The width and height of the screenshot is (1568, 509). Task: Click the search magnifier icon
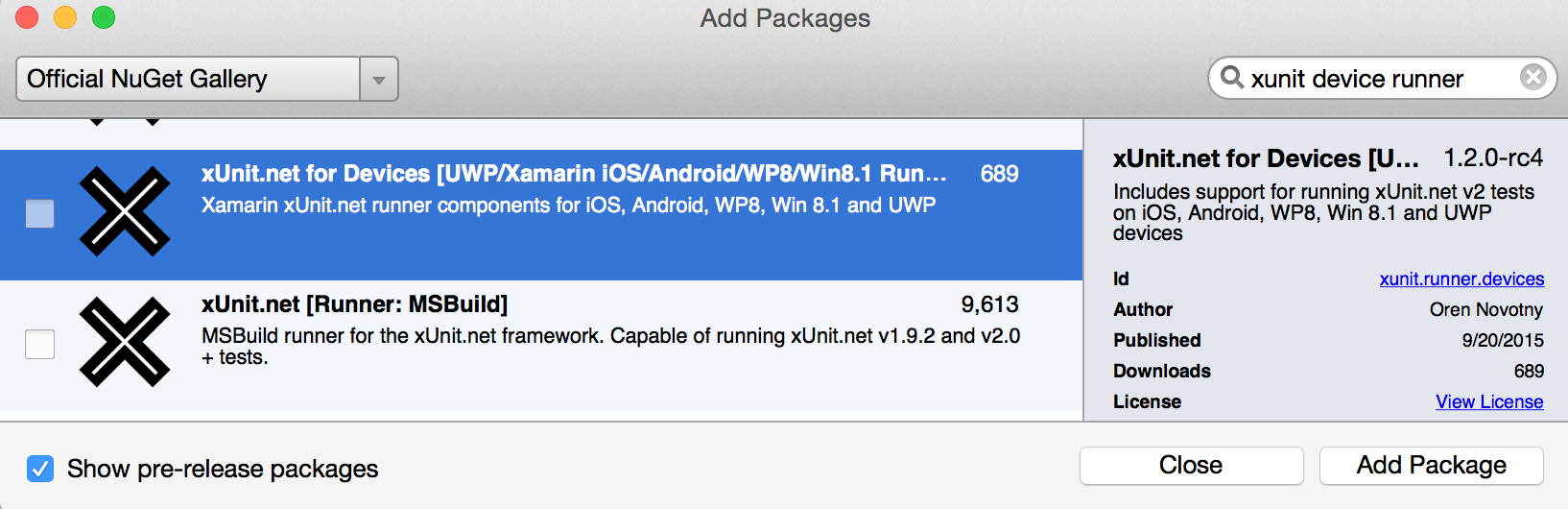tap(1232, 76)
